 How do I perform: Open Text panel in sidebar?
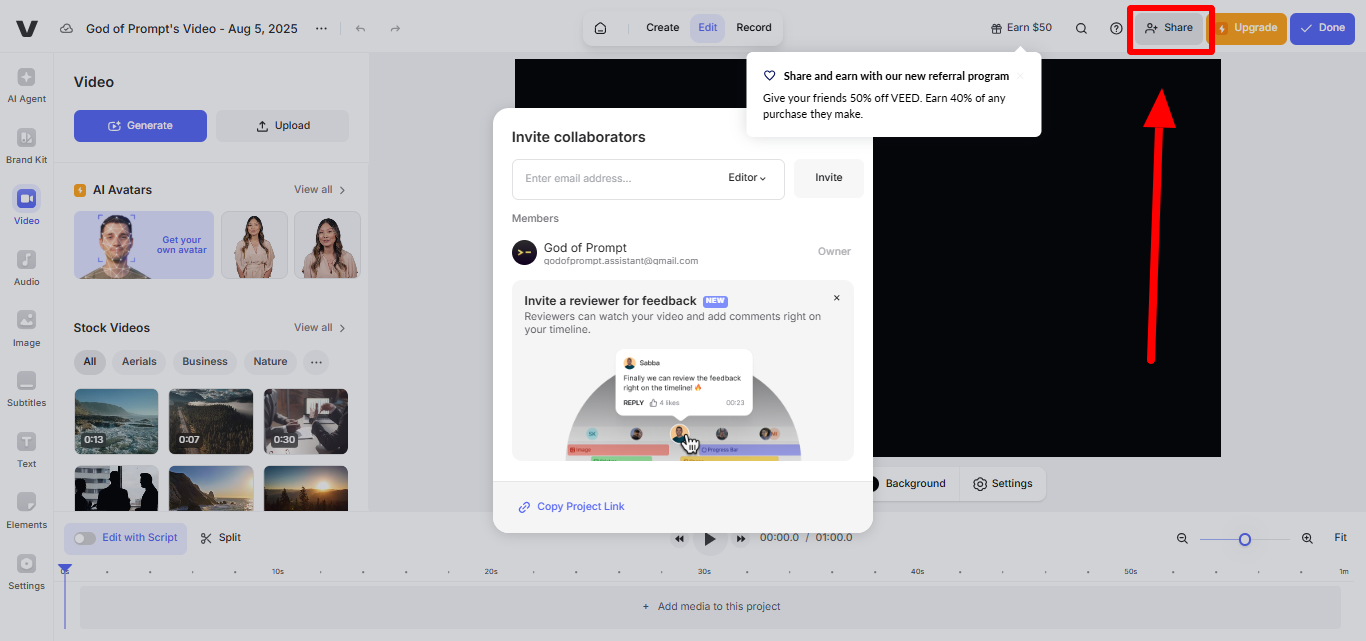tap(27, 450)
